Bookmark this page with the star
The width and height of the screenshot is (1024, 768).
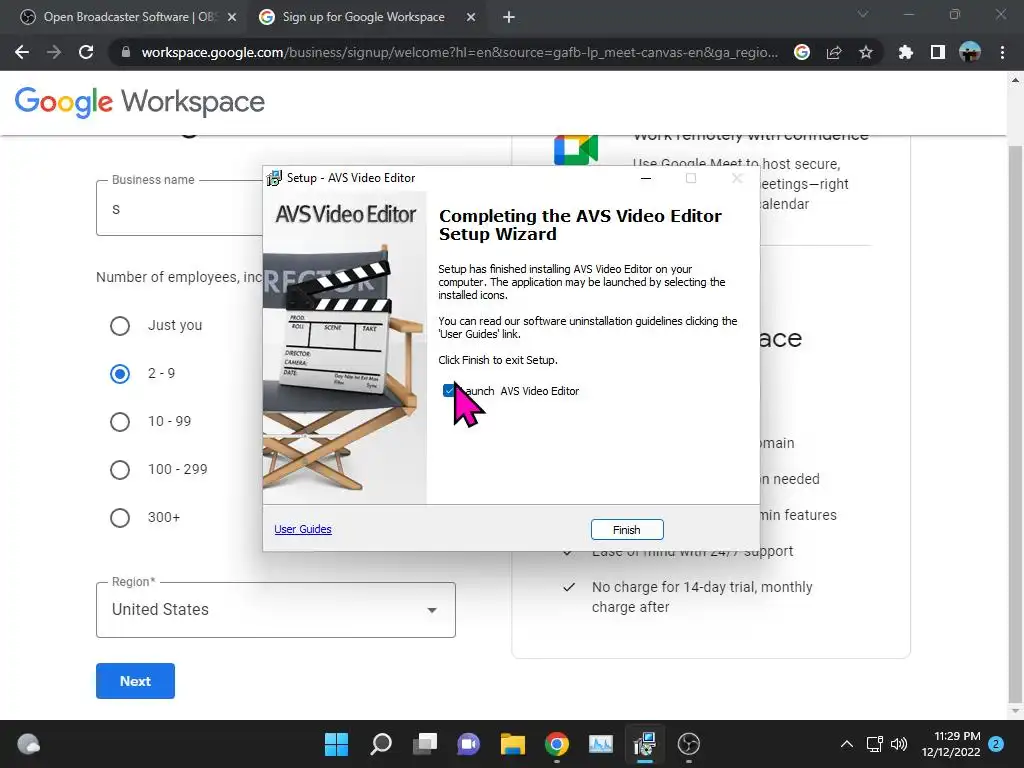click(866, 52)
